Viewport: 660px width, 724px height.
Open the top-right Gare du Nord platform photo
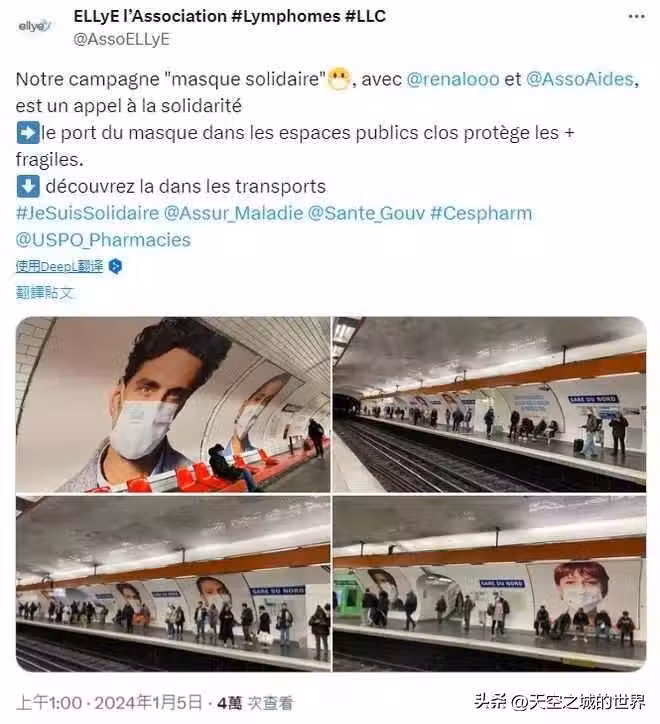click(490, 404)
